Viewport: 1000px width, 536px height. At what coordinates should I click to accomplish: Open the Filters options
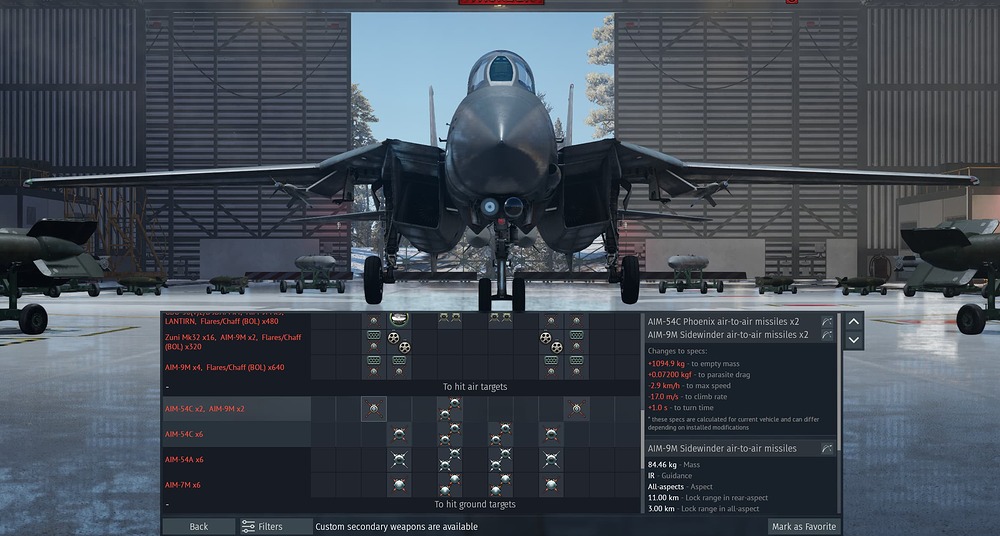[x=276, y=526]
